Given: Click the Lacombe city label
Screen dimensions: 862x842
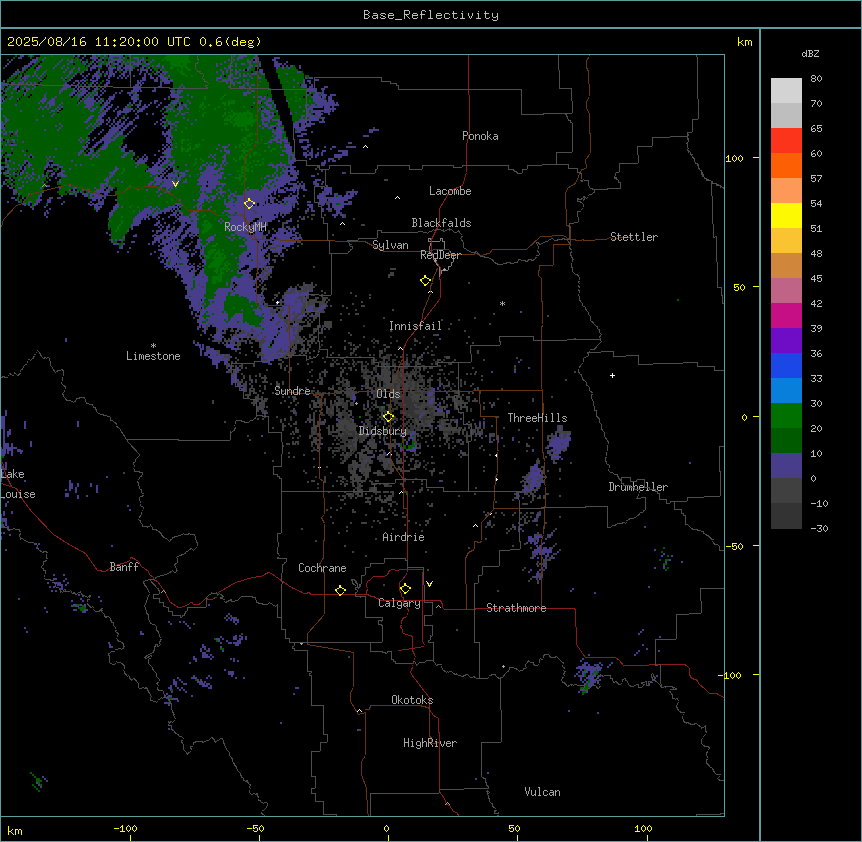Looking at the screenshot, I should coord(450,191).
